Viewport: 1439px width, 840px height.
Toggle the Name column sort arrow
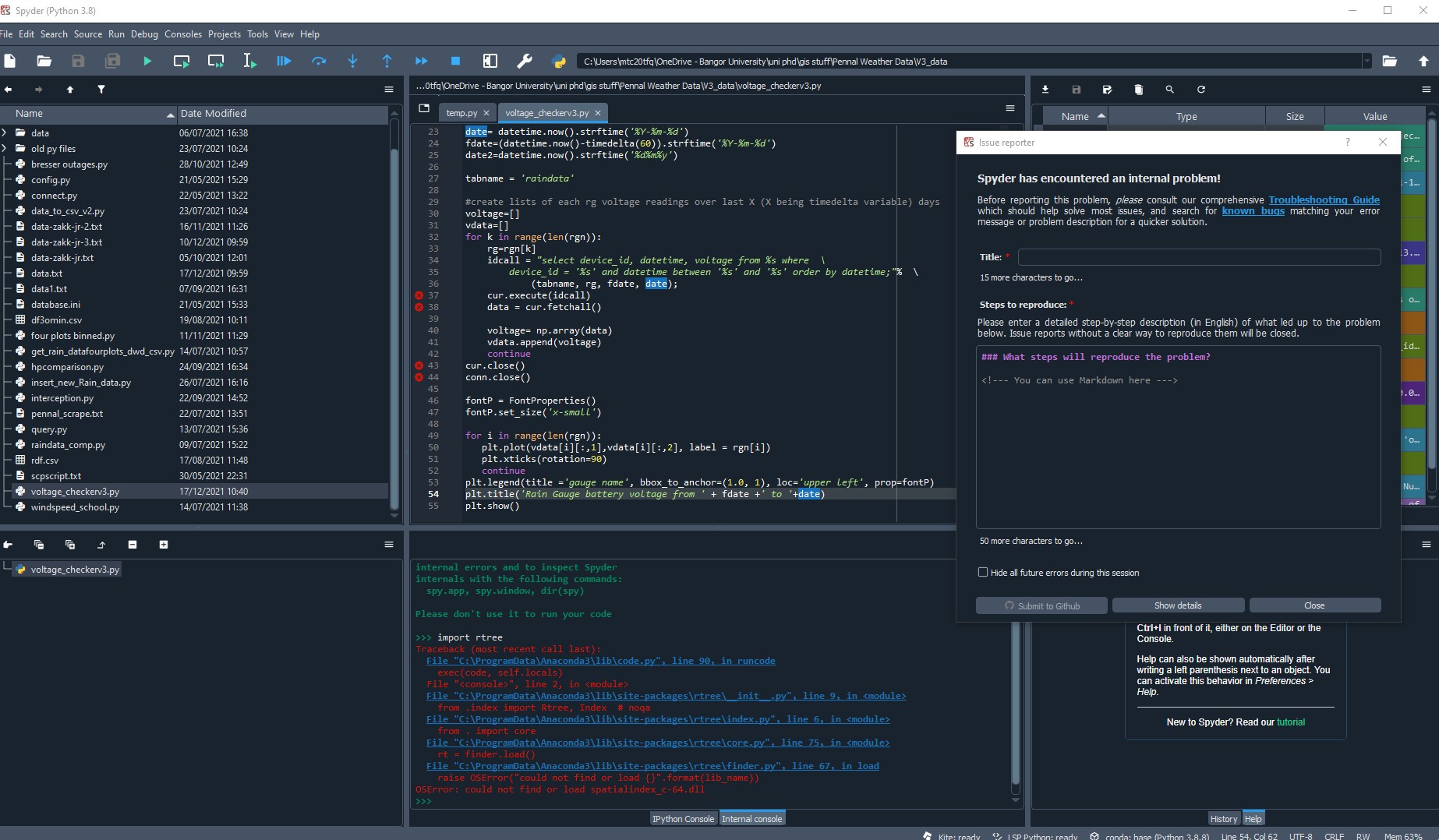pos(170,114)
